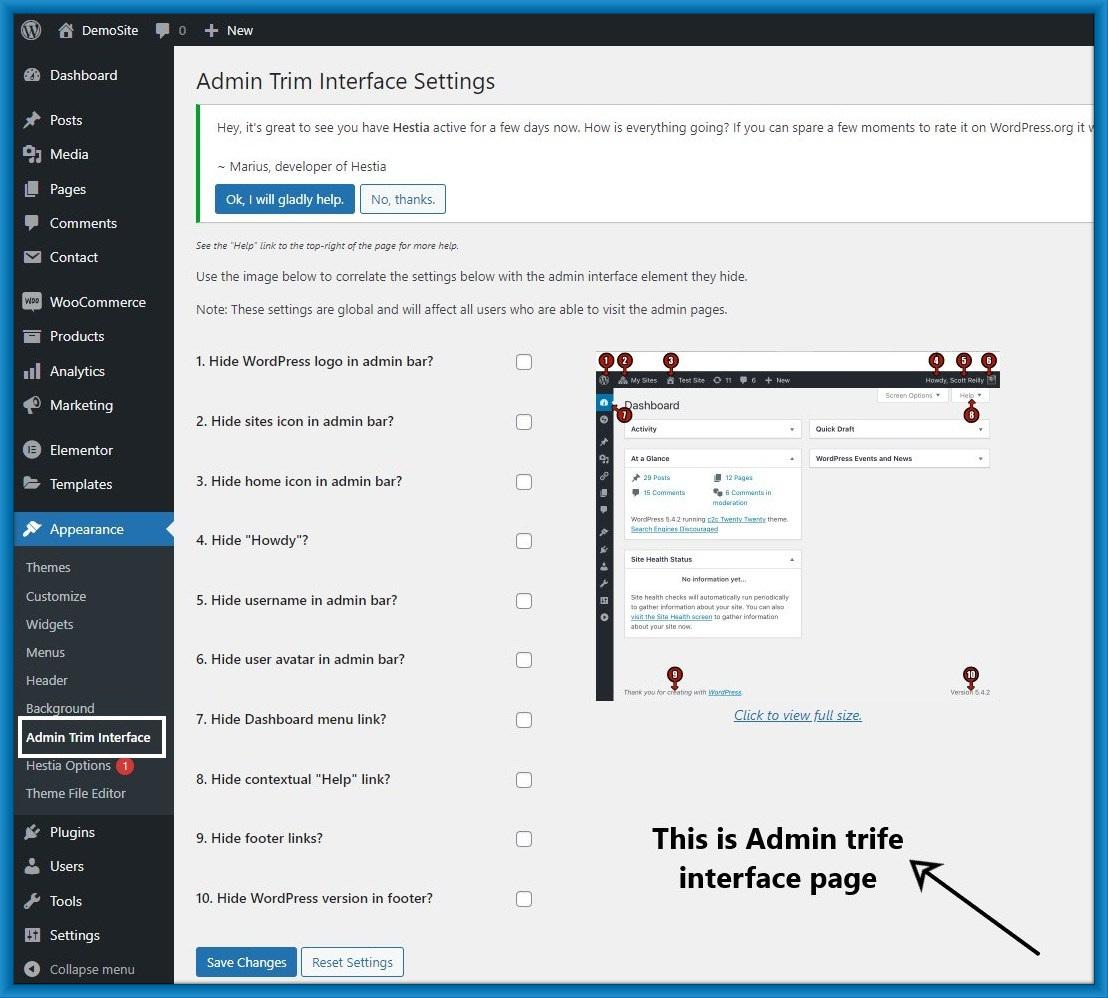The height and width of the screenshot is (998, 1108).
Task: Tick Hide WordPress version in footer
Action: tap(524, 899)
